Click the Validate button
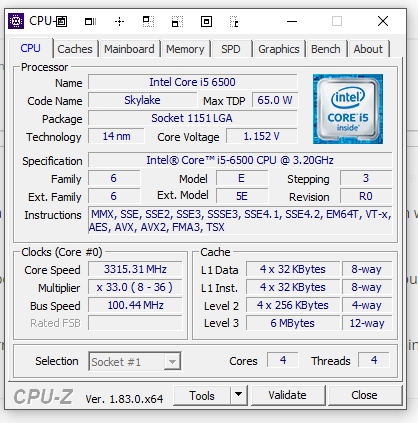Viewport: 418px width, 423px height. (287, 395)
